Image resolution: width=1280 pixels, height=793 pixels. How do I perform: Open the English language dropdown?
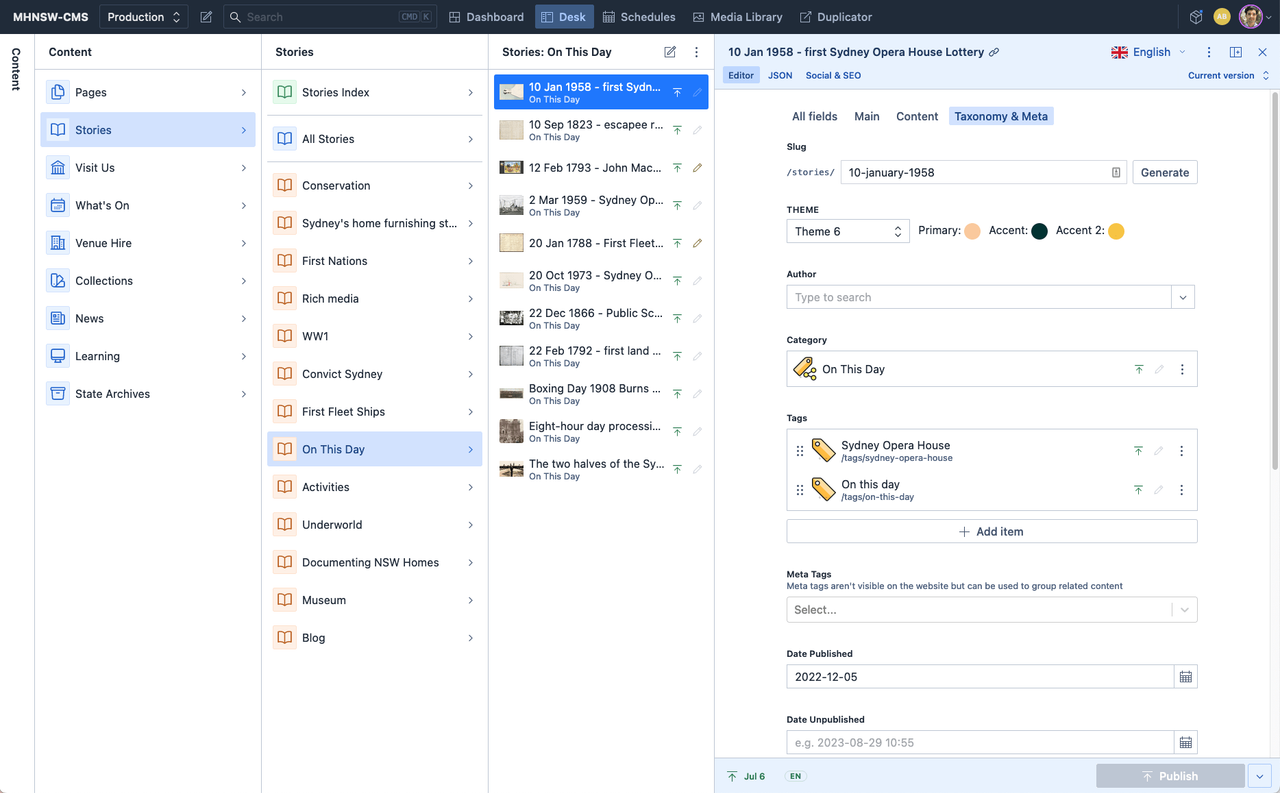click(1149, 52)
